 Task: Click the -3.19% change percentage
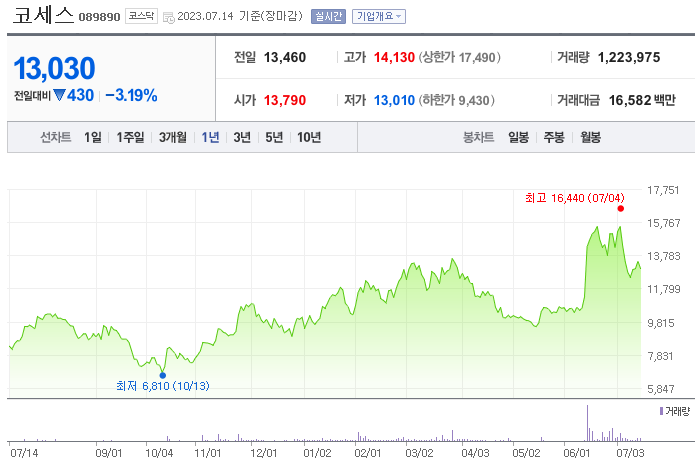pyautogui.click(x=131, y=95)
